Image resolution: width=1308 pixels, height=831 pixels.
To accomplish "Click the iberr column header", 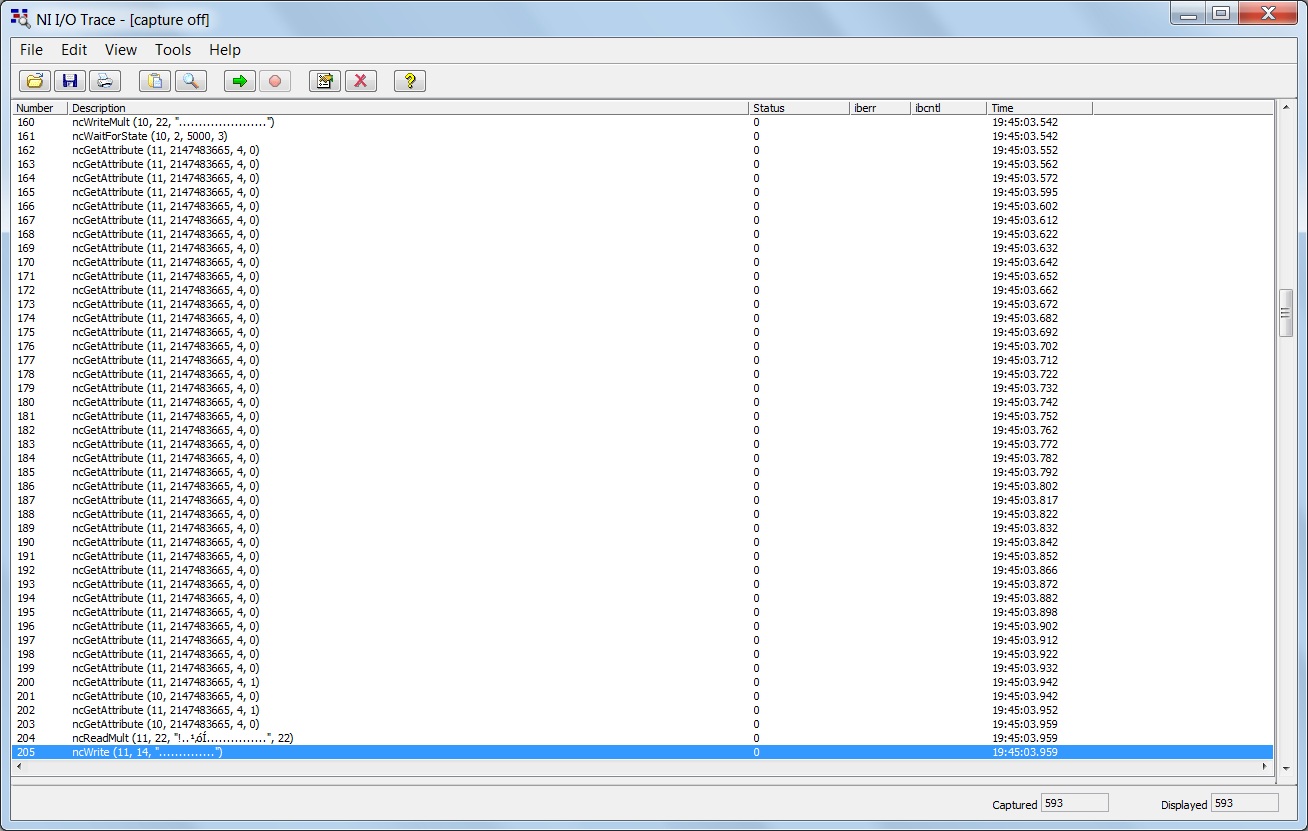I will pos(880,108).
